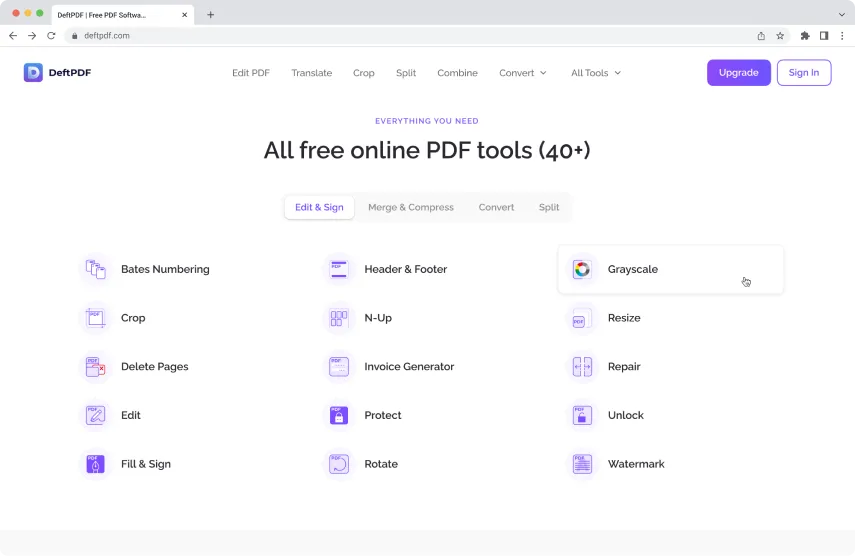Open the browser tab list chevron

[842, 15]
